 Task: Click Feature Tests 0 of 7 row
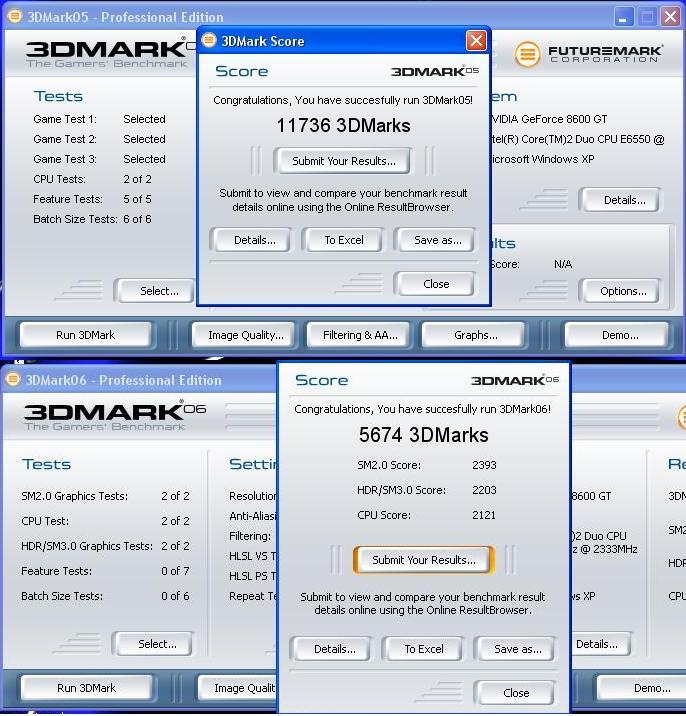coord(105,571)
